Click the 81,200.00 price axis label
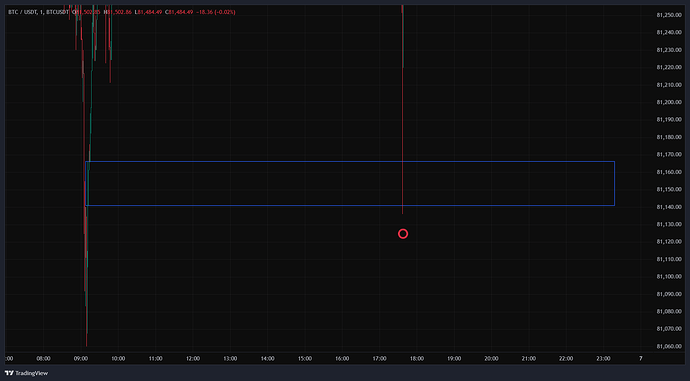 click(669, 102)
